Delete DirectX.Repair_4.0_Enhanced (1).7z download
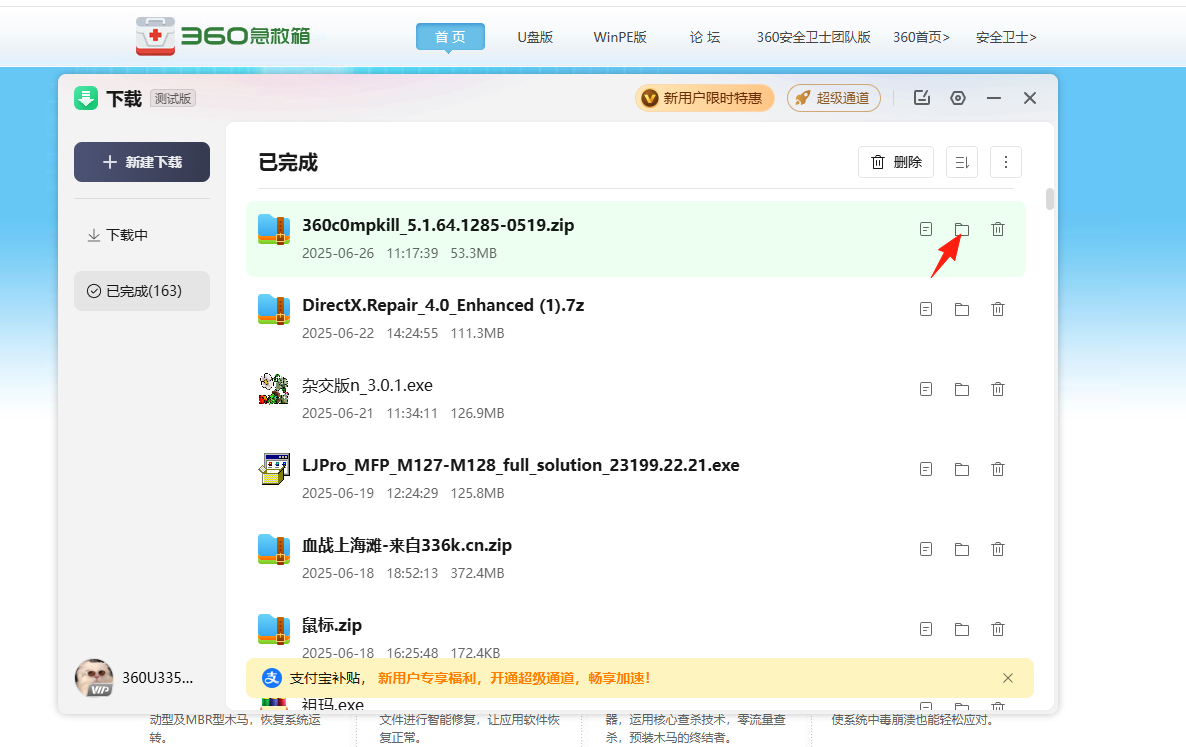Viewport: 1186px width, 747px height. click(998, 309)
